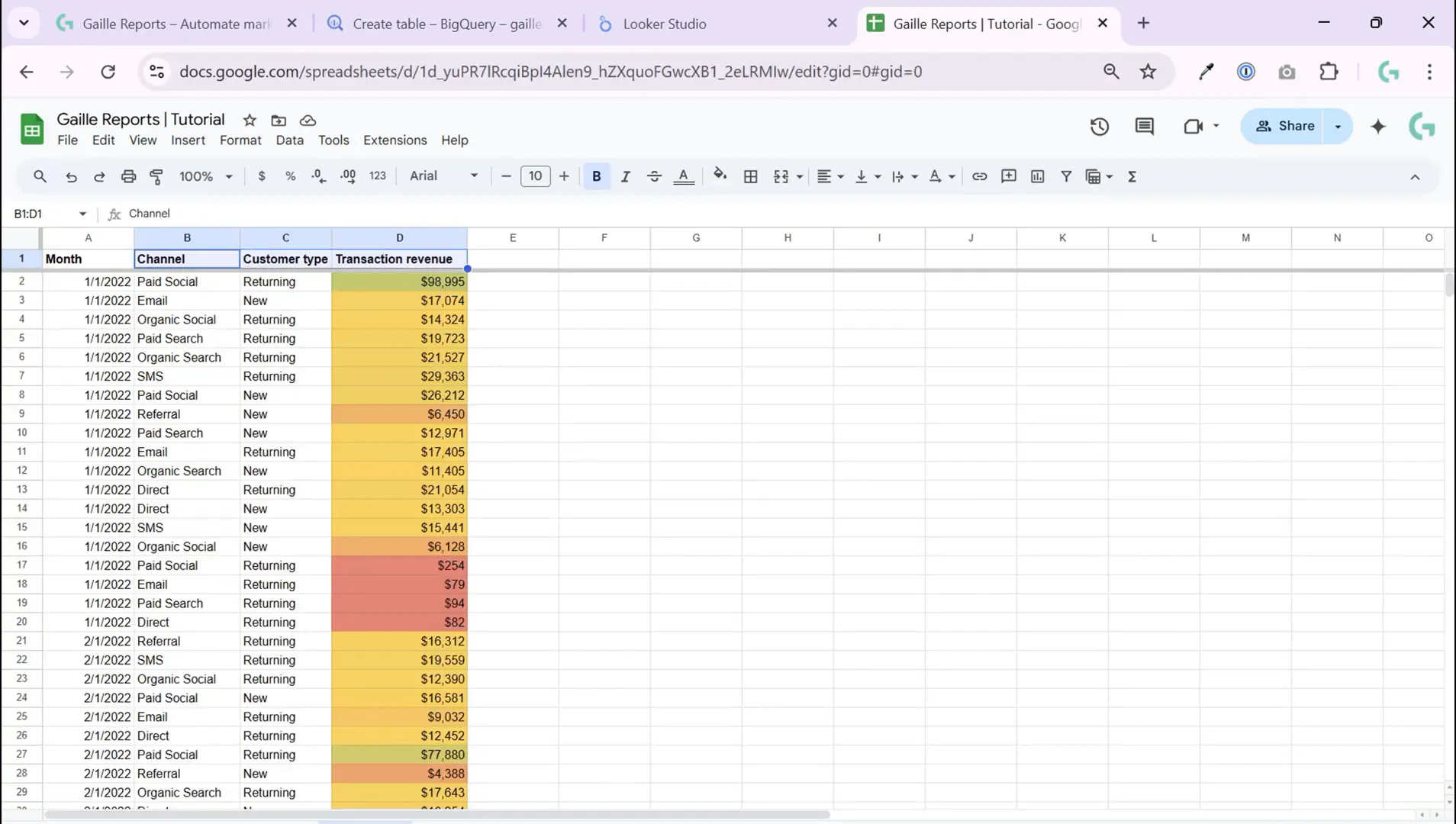Click the browser address bar URL
The width and height of the screenshot is (1456, 824).
pos(550,72)
